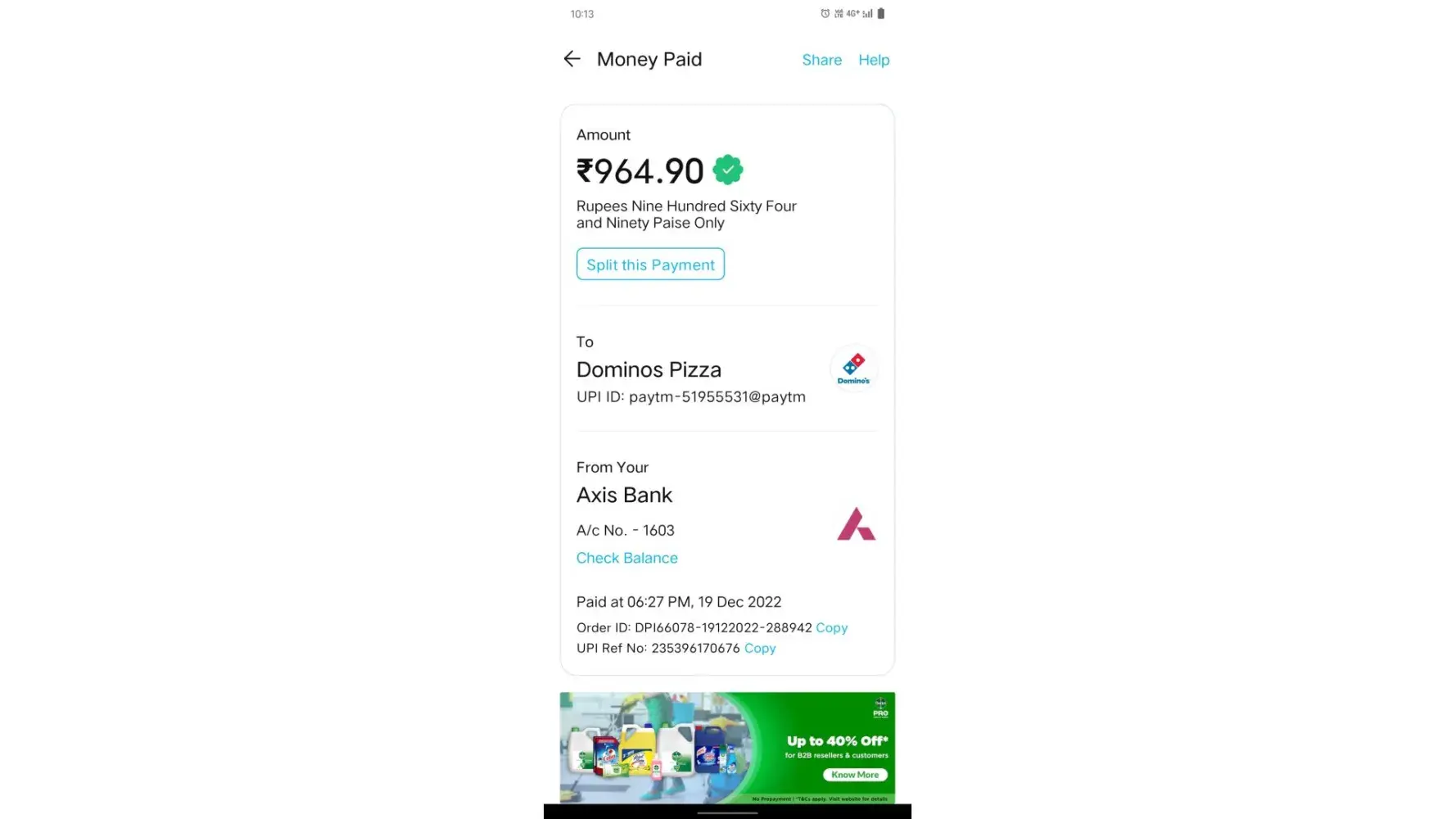Viewport: 1456px width, 819px height.
Task: Tap the alarm icon in status bar
Action: pos(825,14)
